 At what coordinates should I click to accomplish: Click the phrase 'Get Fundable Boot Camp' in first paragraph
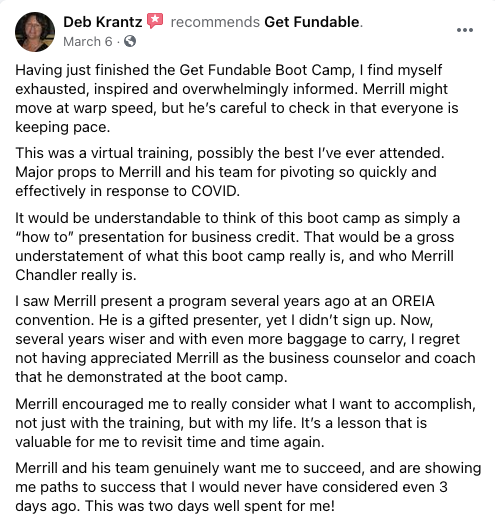265,71
